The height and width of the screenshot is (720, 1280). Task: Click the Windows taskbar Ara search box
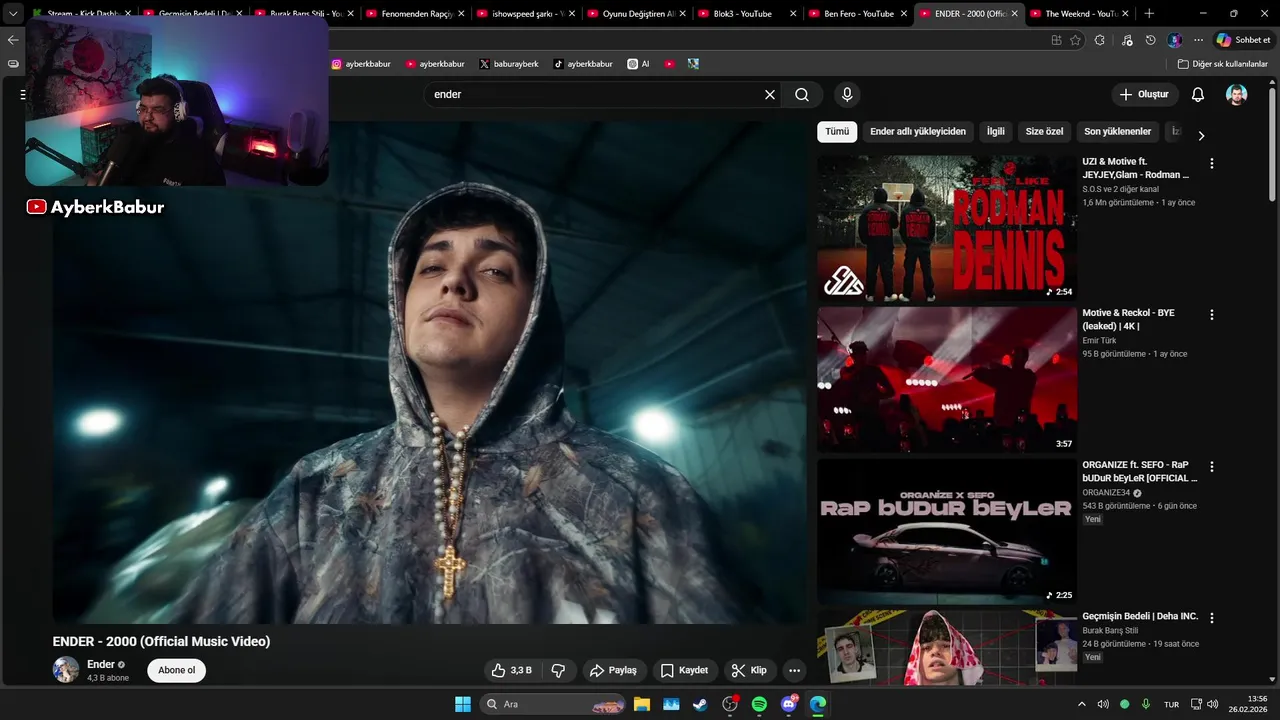tap(555, 704)
